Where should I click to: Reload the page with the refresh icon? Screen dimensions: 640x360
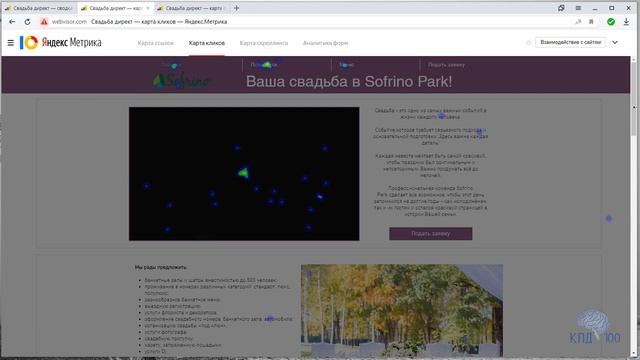point(27,22)
